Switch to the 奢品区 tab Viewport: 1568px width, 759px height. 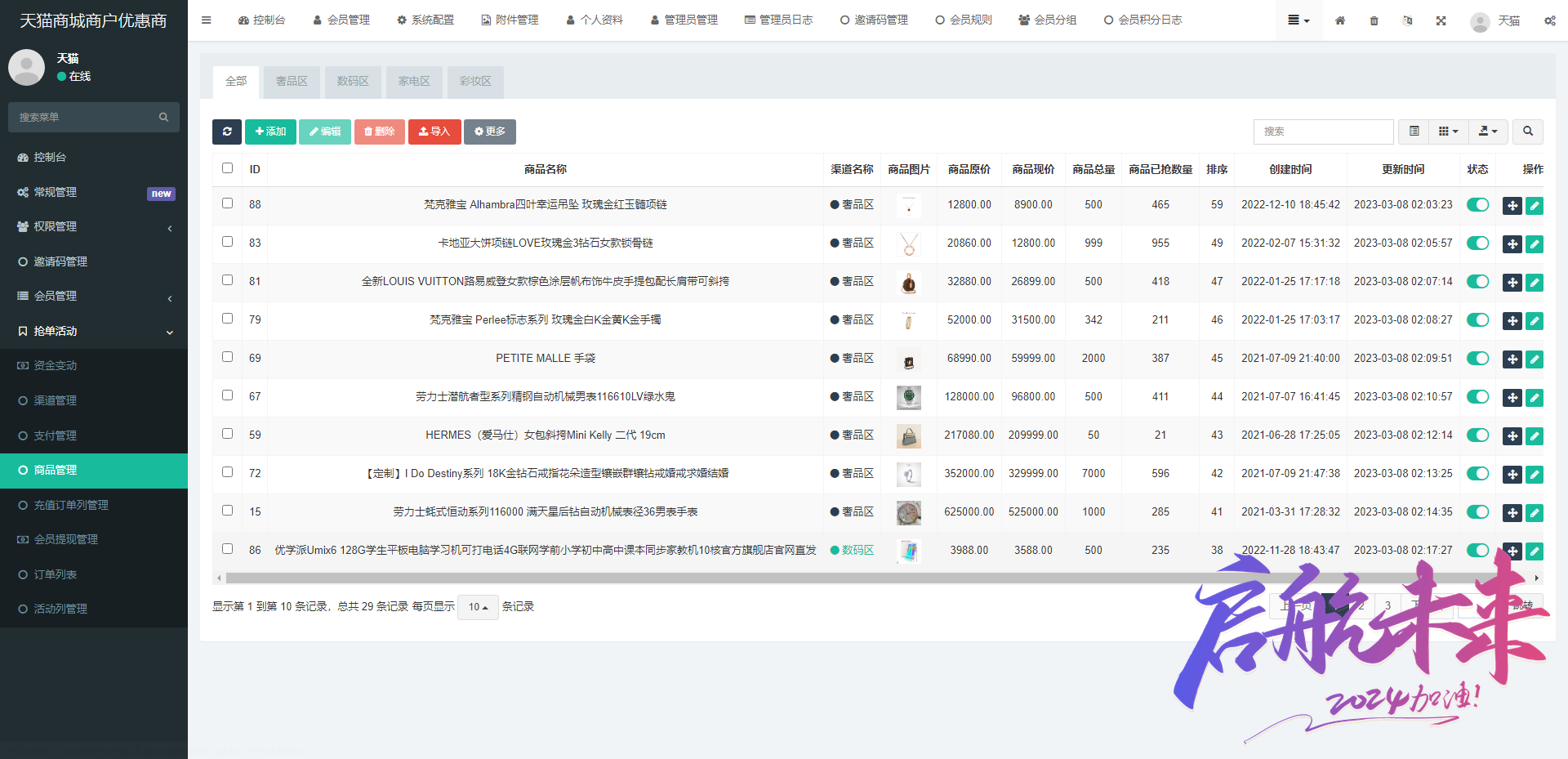(292, 82)
